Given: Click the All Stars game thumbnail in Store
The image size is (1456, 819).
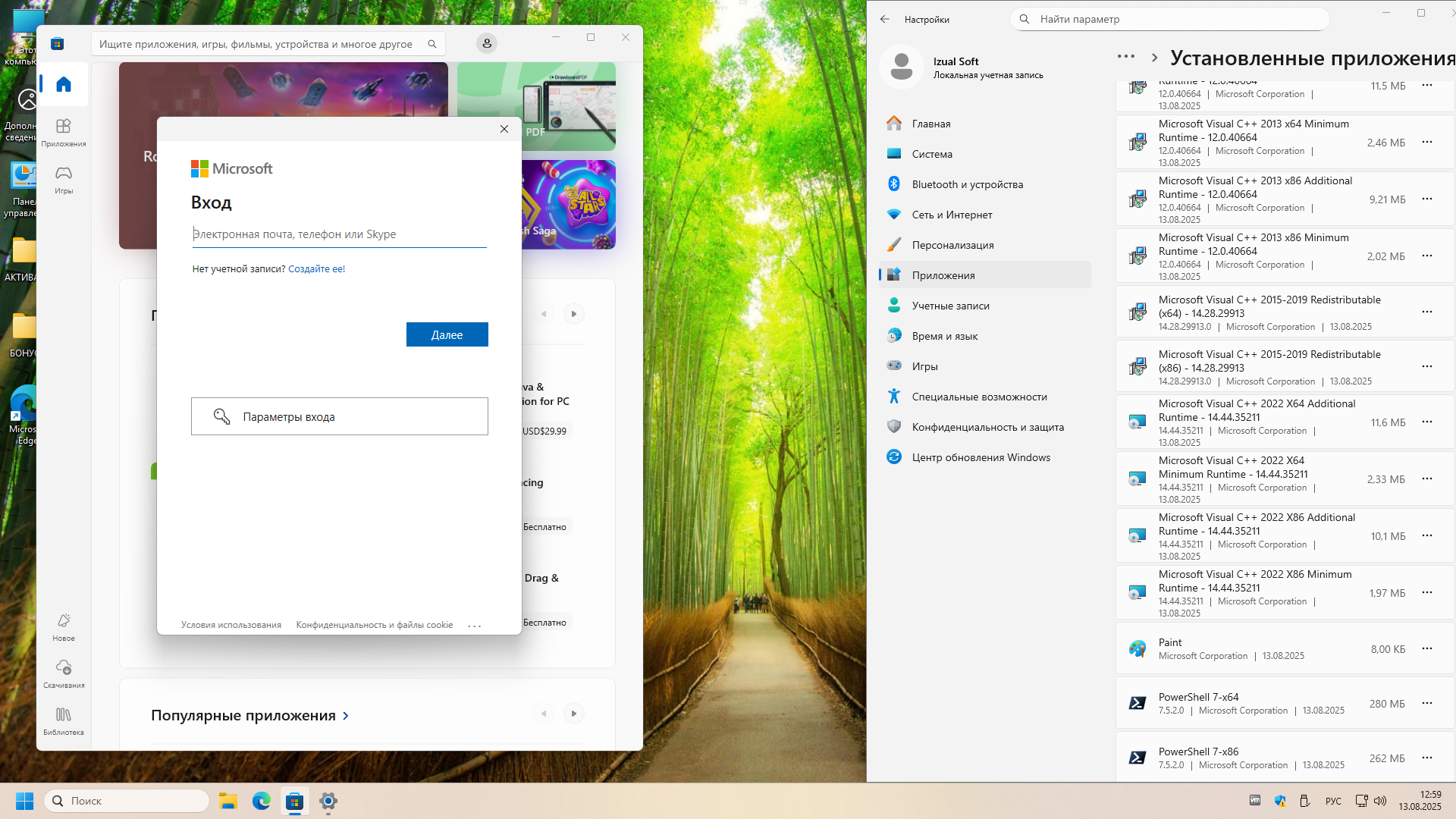Looking at the screenshot, I should [x=568, y=204].
